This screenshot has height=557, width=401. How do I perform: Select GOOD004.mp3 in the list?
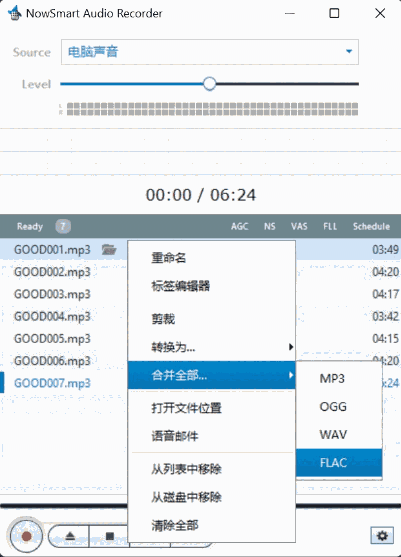[x=52, y=317]
